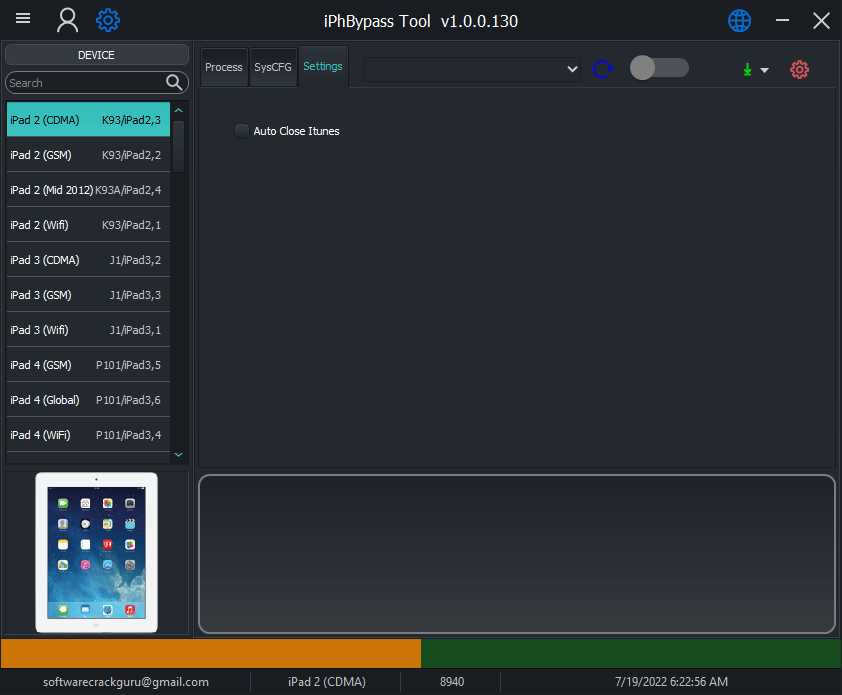Enable the Auto Close Itunes checkbox
The height and width of the screenshot is (695, 842).
tap(241, 130)
